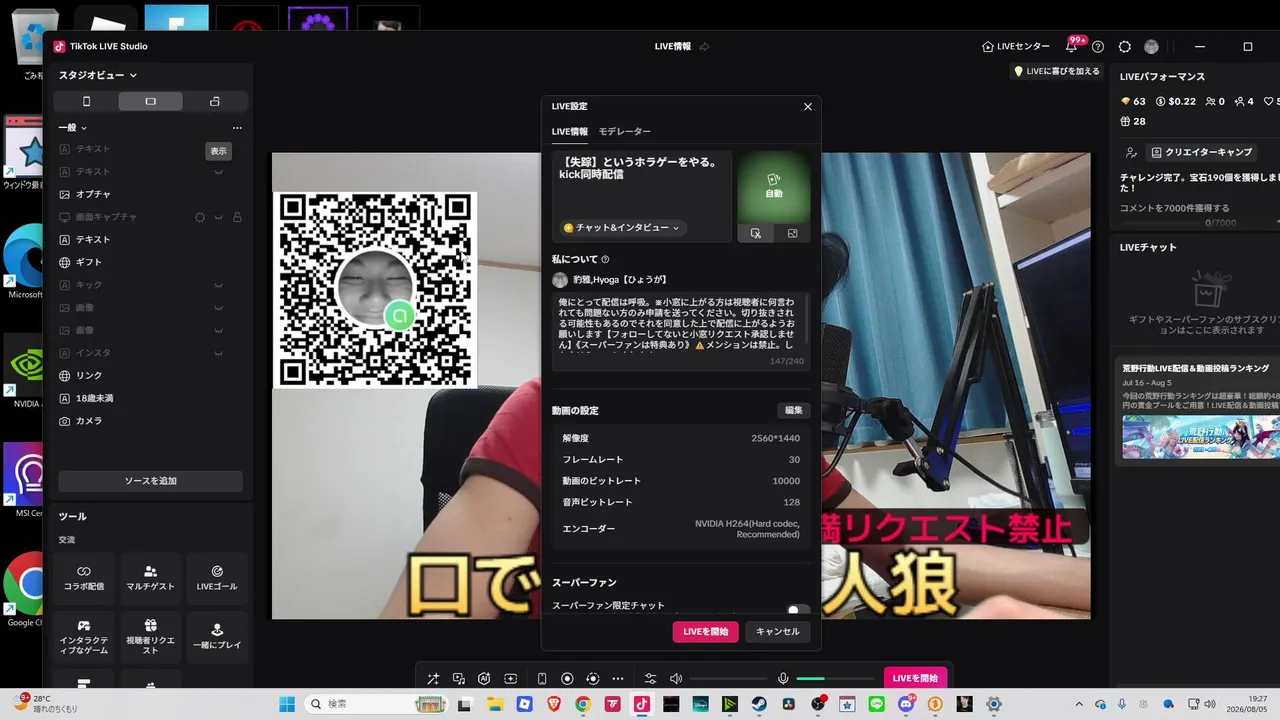Open the 一緒にプレイ tool
This screenshot has height=720, width=1280.
(217, 637)
